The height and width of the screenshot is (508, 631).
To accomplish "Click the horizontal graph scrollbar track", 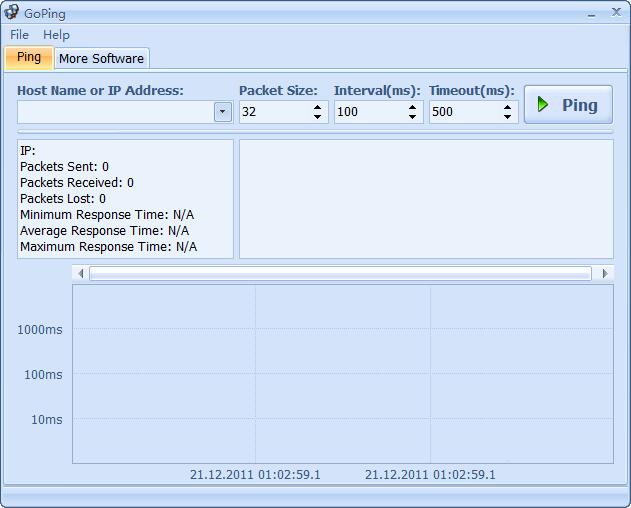I will click(x=340, y=273).
